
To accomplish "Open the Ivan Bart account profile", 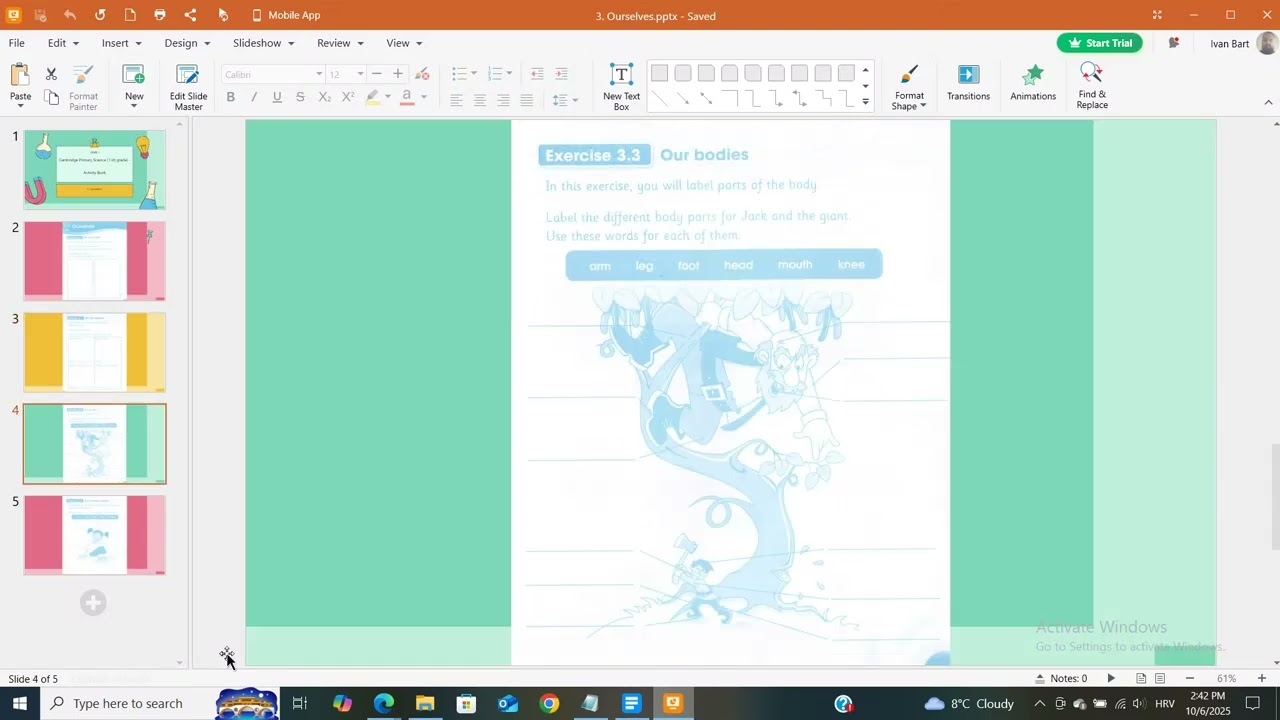I will (1242, 43).
